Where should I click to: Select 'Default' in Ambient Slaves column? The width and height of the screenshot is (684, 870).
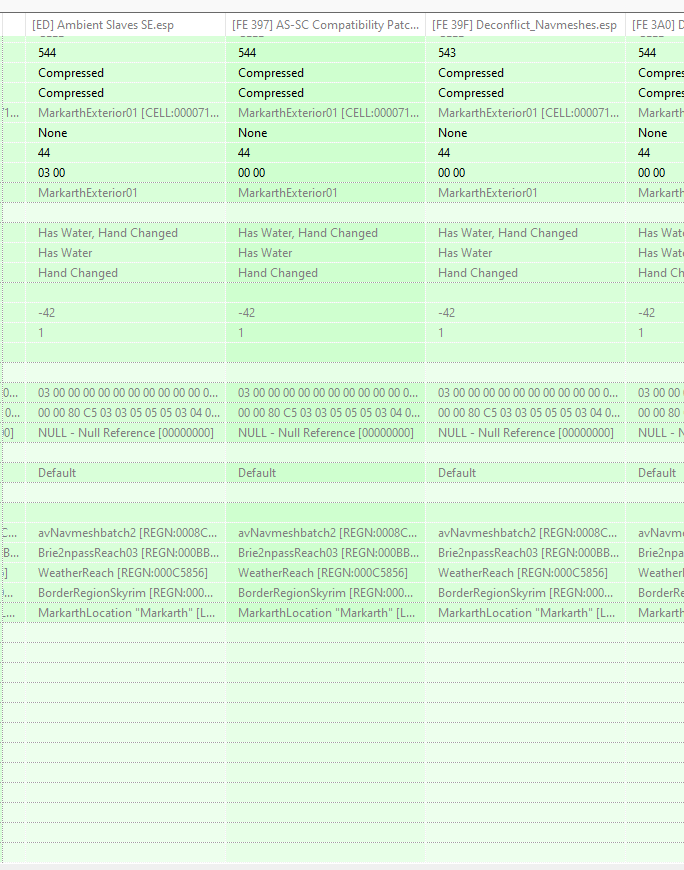pos(57,473)
